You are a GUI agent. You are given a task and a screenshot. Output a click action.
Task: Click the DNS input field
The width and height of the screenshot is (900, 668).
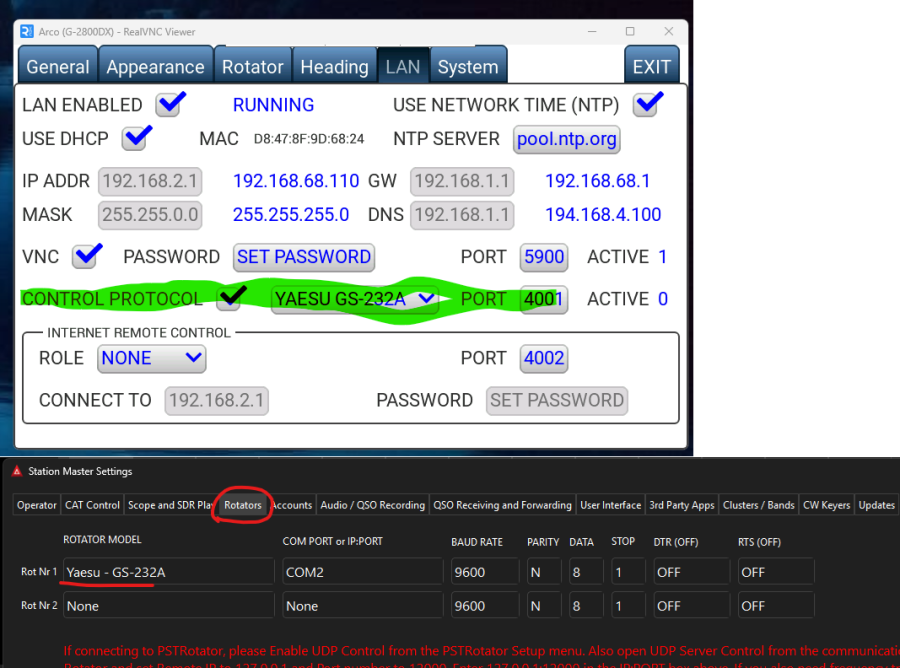[462, 215]
